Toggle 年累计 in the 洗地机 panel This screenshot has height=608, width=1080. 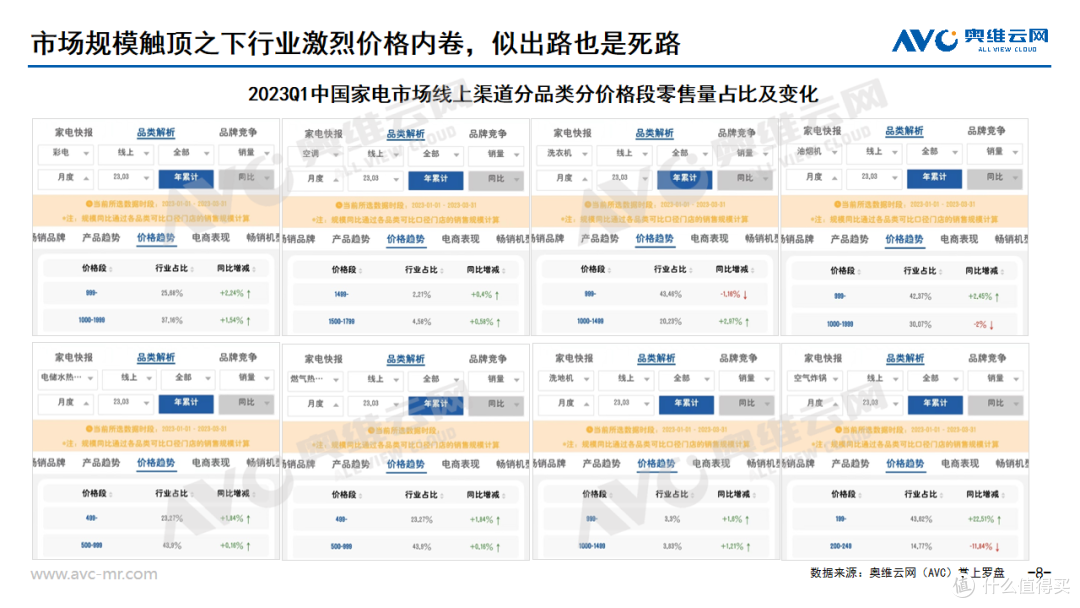point(686,403)
